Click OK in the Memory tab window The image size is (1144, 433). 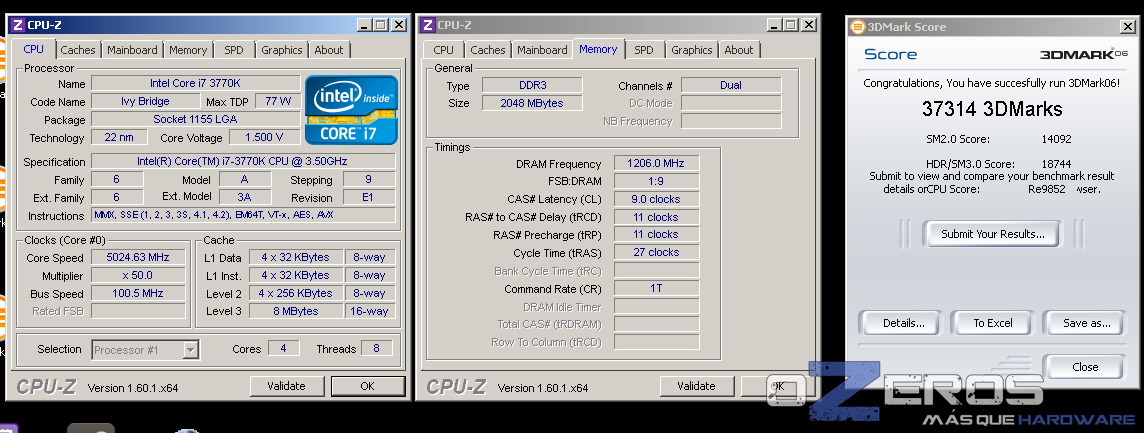tap(778, 386)
